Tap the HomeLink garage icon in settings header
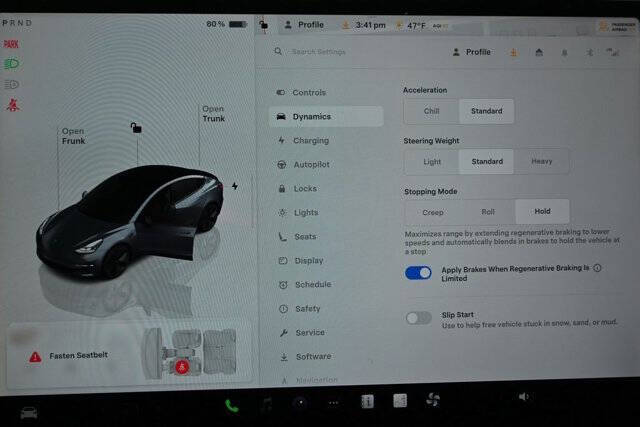The image size is (640, 427). coord(539,52)
